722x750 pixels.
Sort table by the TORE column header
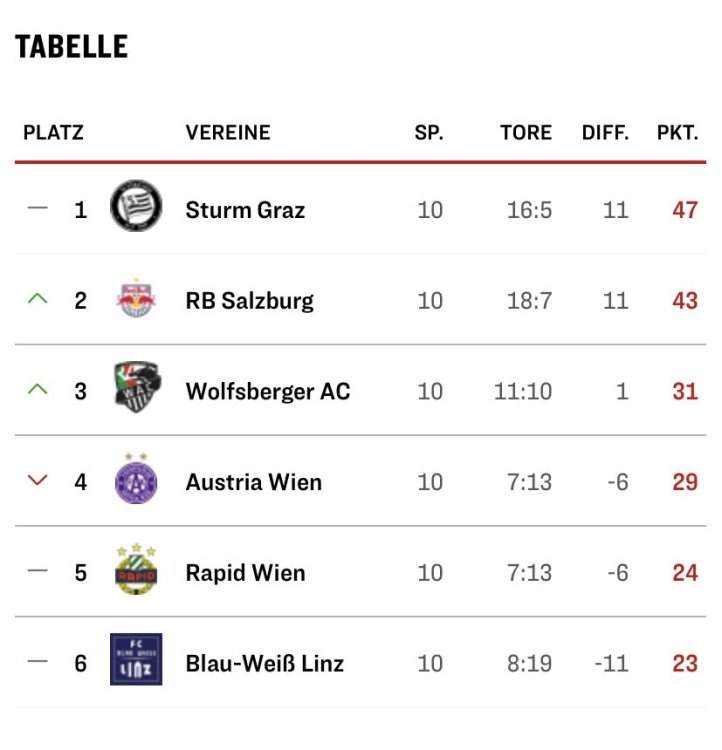click(526, 132)
